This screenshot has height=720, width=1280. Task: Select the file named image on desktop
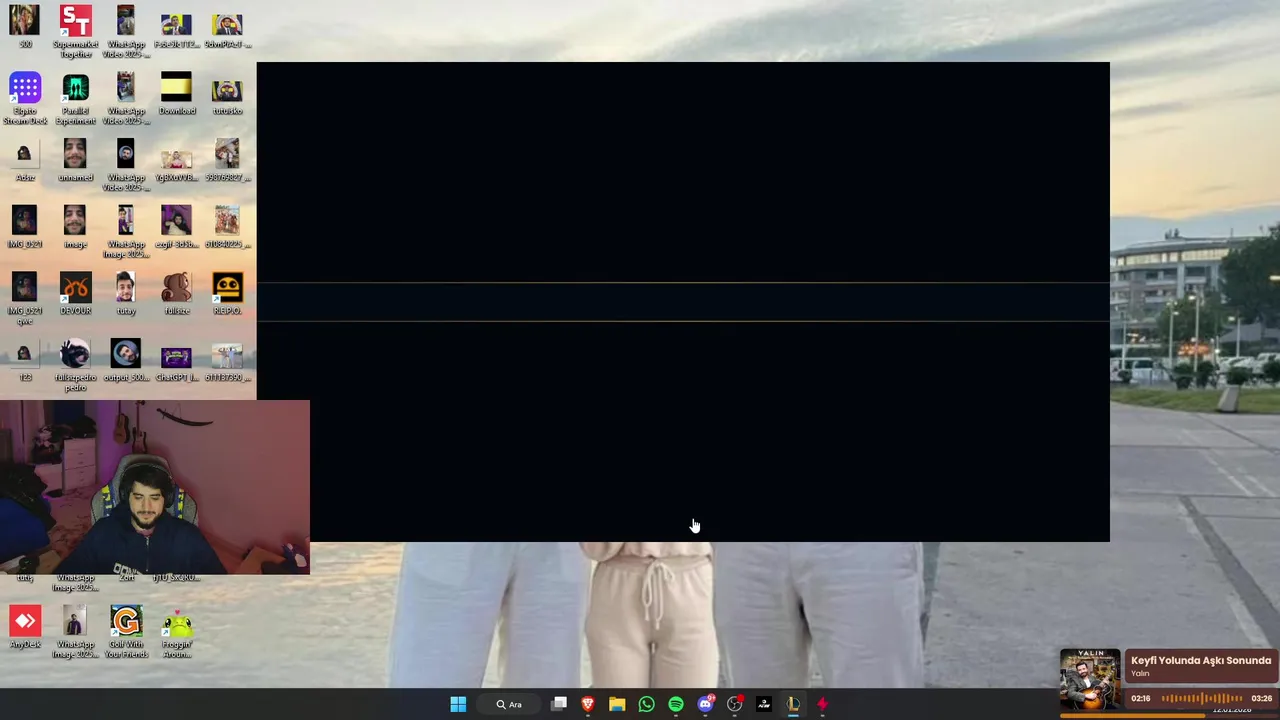(75, 227)
